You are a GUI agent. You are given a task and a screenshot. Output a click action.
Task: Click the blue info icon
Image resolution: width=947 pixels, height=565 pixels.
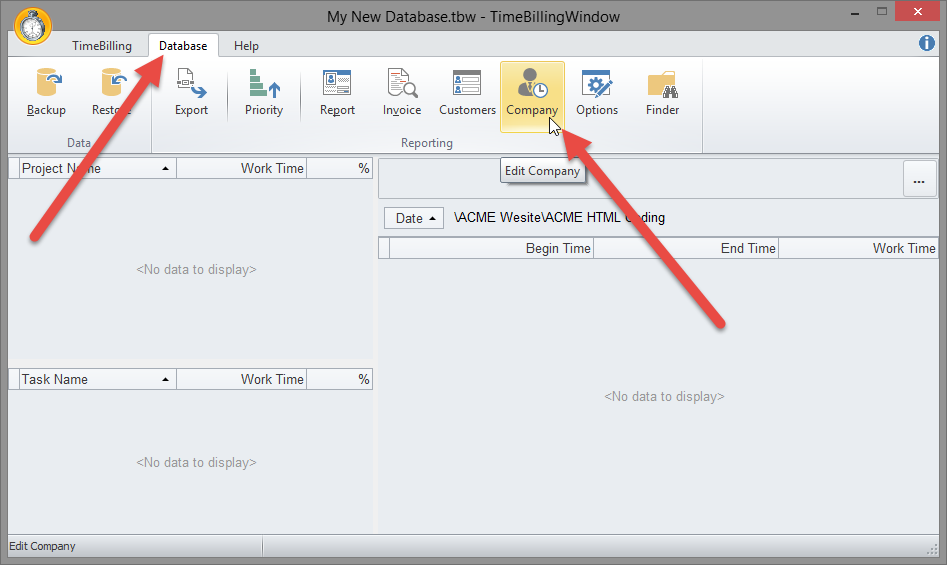coord(926,43)
